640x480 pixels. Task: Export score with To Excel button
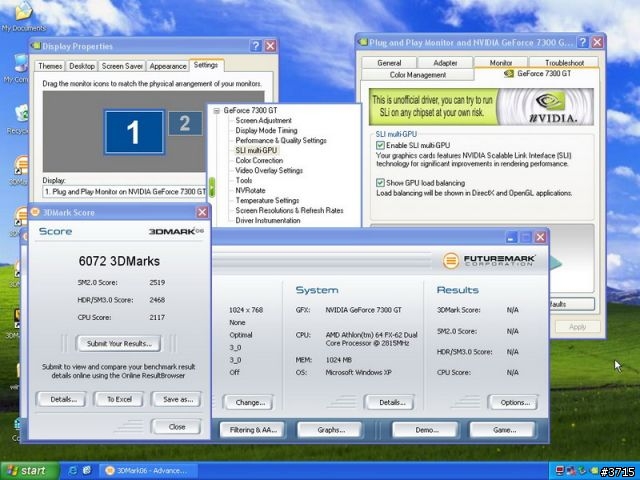(x=119, y=399)
